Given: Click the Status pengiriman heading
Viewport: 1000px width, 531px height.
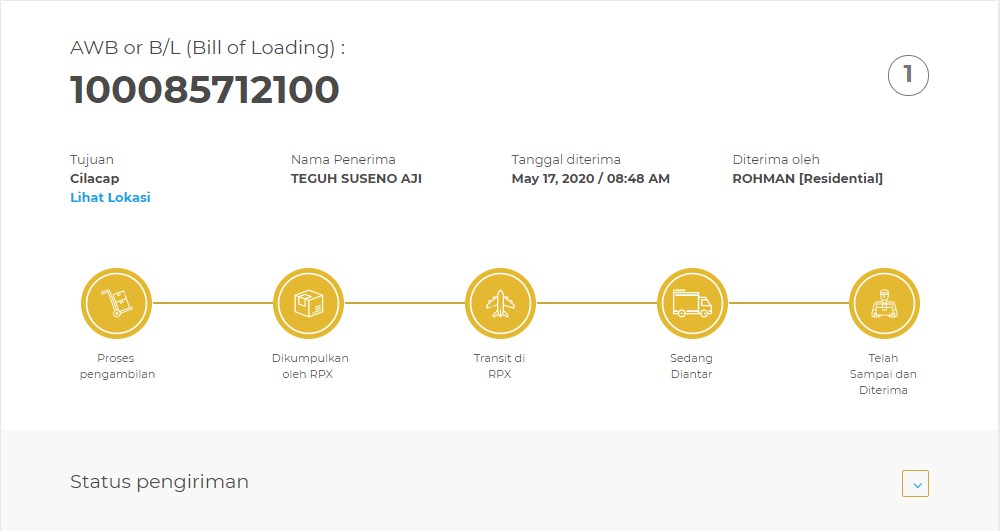Looking at the screenshot, I should pyautogui.click(x=159, y=482).
